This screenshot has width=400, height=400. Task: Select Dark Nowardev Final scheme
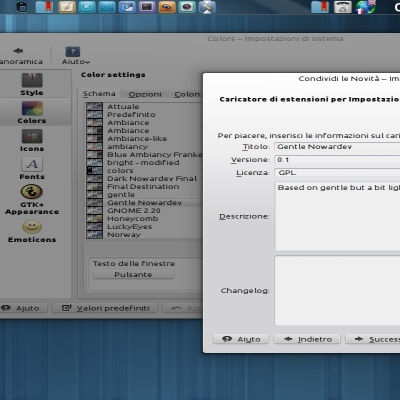pos(144,179)
